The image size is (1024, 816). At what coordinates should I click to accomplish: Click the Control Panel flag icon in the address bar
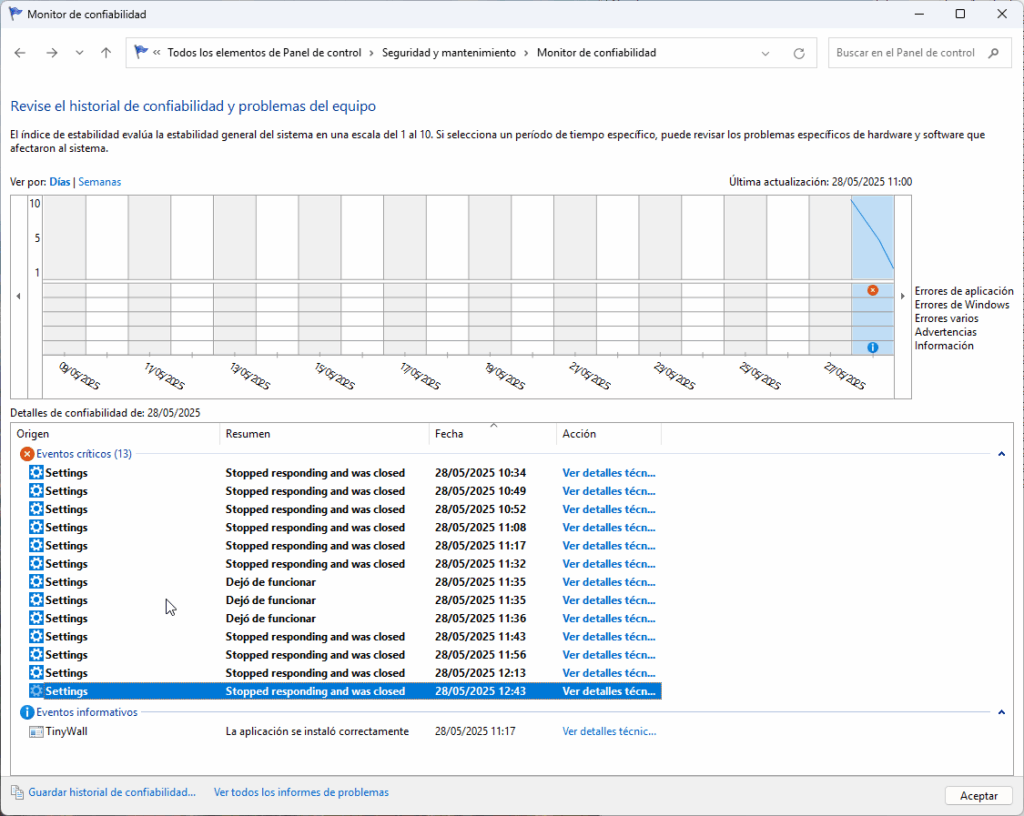click(140, 52)
